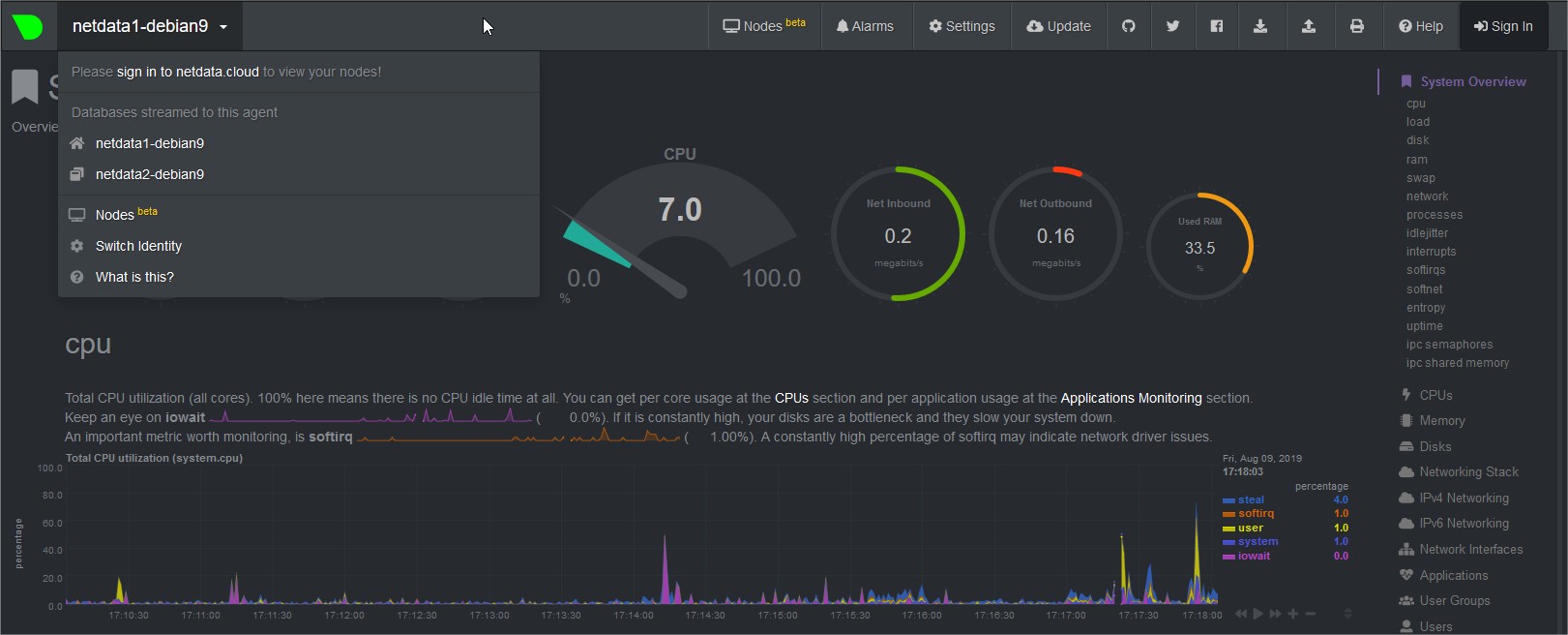Jump to disk in the sidebar submenu
The height and width of the screenshot is (635, 1568).
point(1417,140)
